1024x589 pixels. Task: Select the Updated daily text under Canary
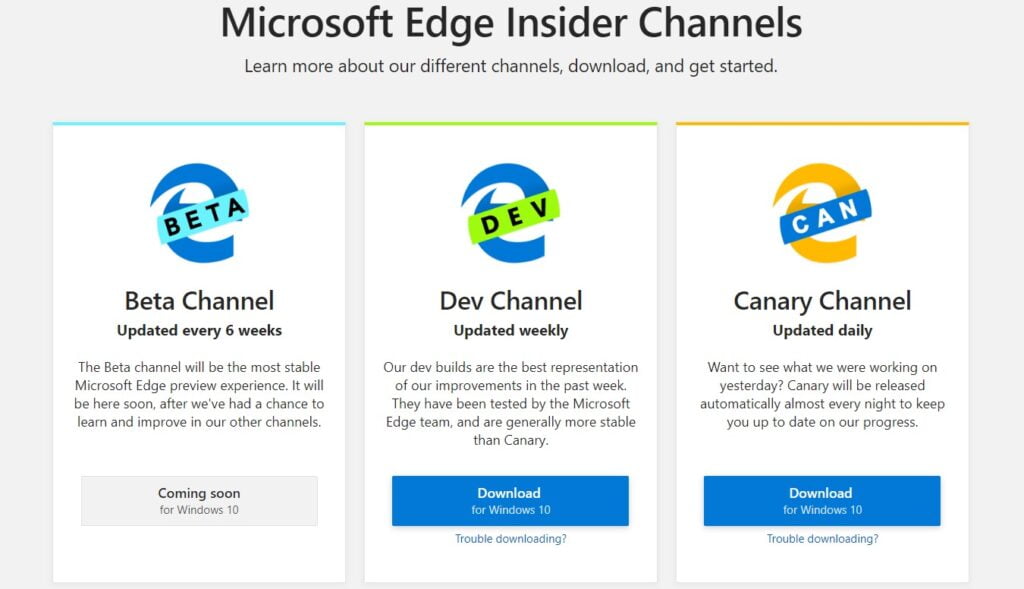(x=822, y=330)
